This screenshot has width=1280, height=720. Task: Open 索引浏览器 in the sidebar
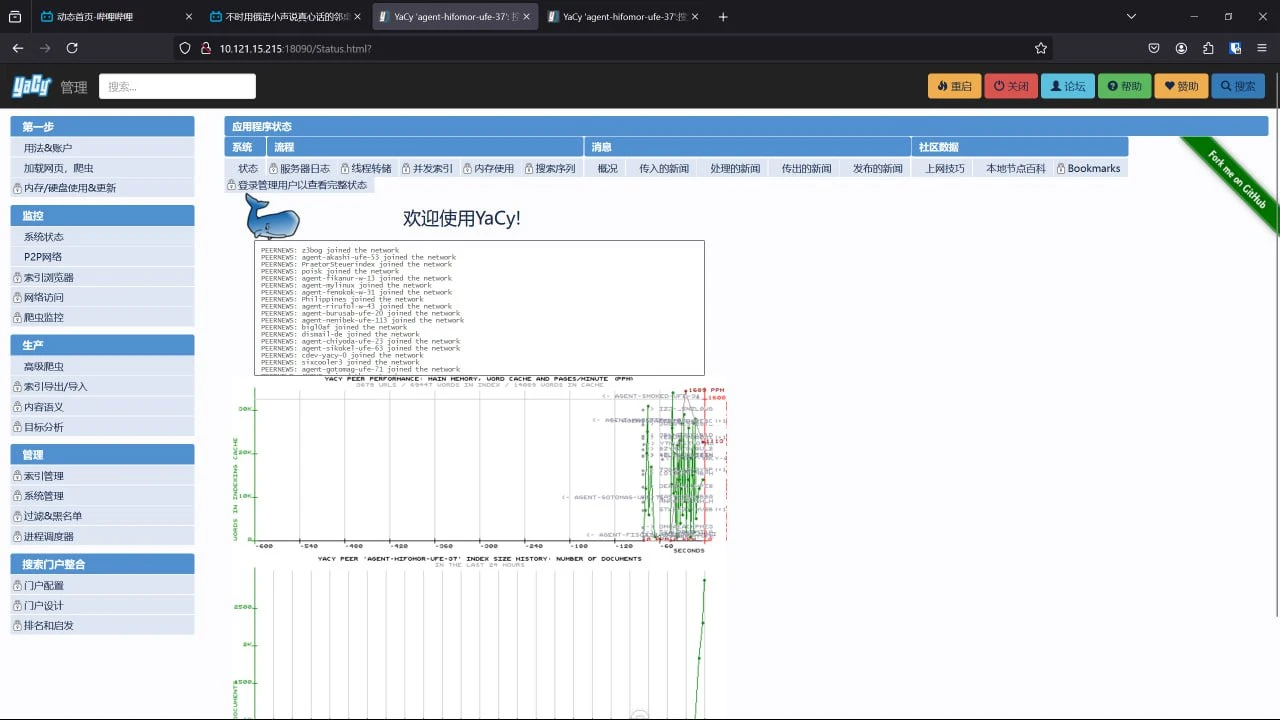point(102,277)
